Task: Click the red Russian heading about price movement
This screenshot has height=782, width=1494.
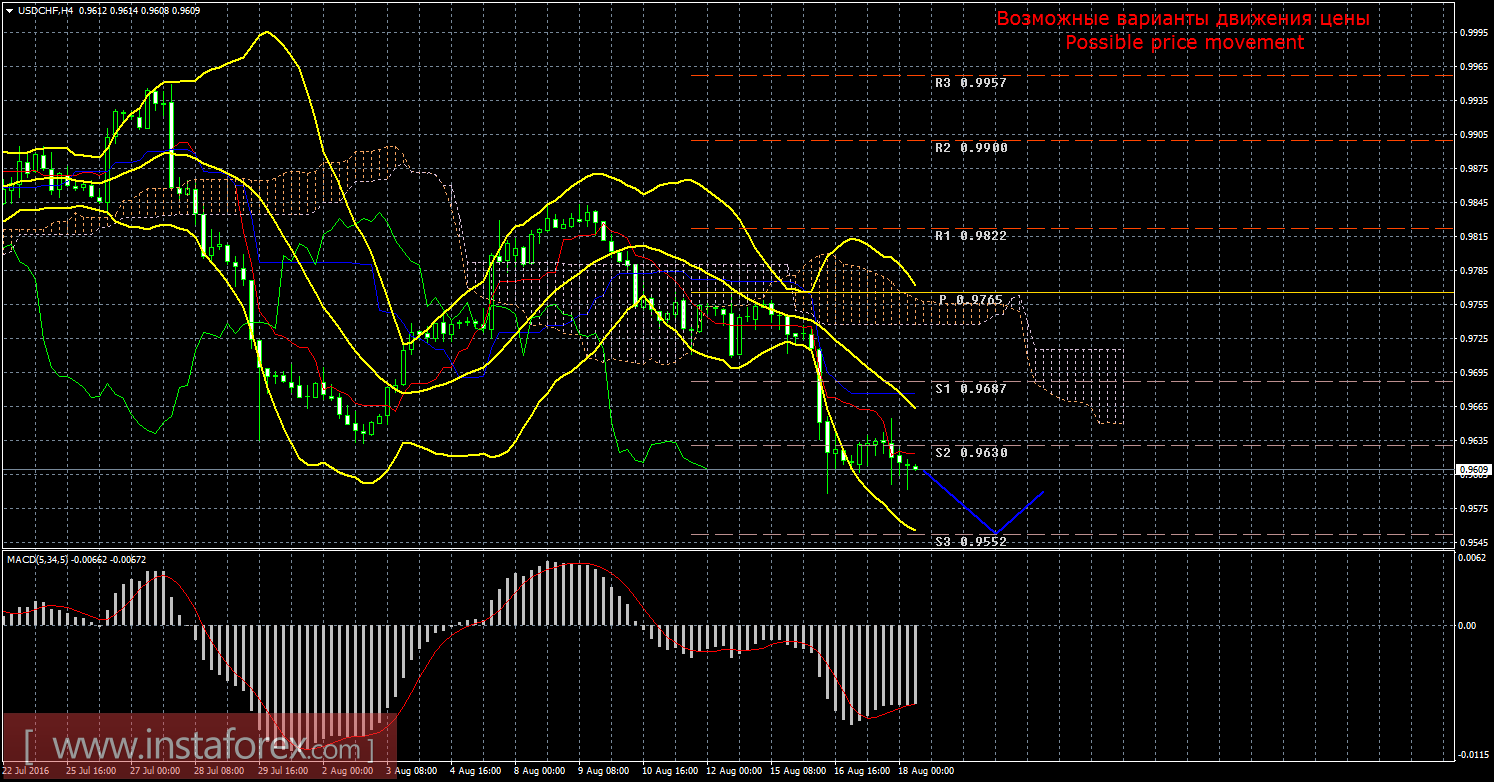Action: [x=1183, y=19]
